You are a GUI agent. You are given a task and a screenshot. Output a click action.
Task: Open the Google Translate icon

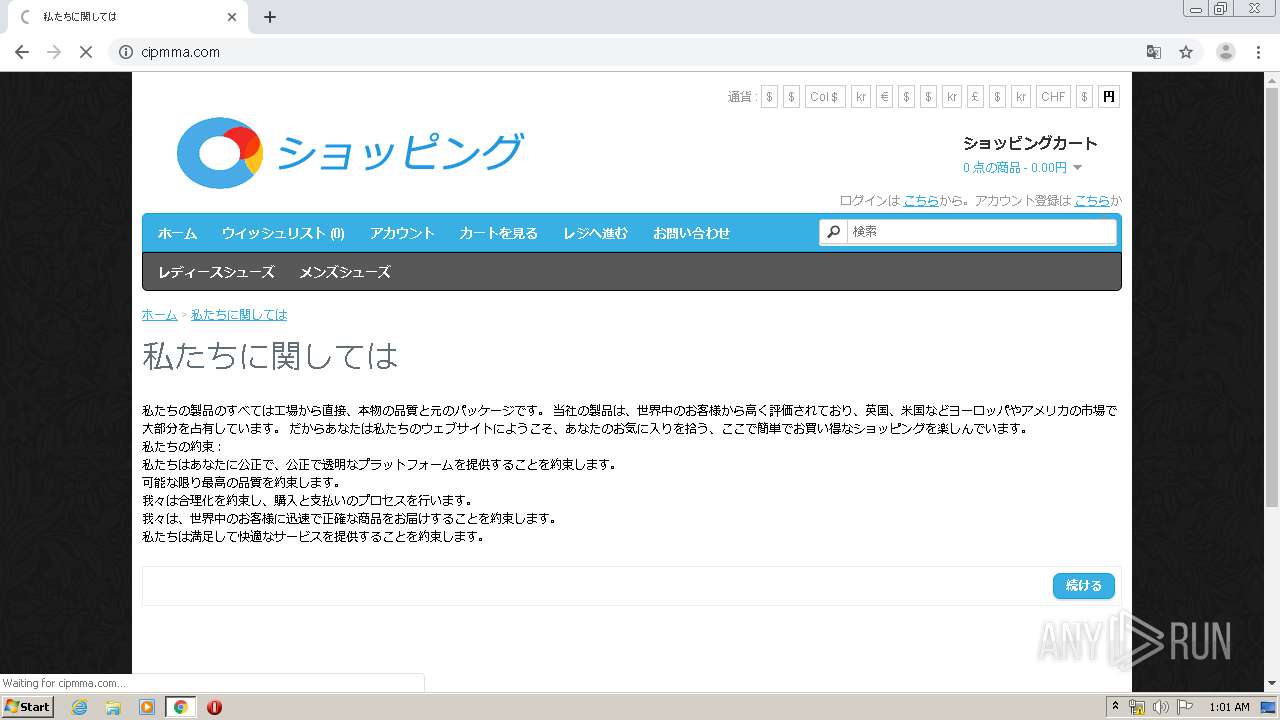pos(1154,52)
